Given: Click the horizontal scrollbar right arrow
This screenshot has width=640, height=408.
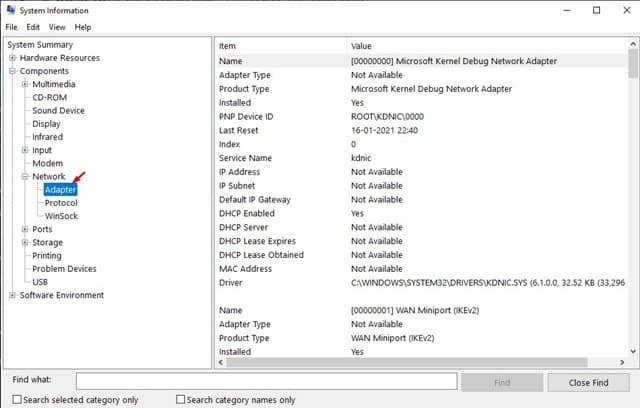Looking at the screenshot, I should click(622, 362).
